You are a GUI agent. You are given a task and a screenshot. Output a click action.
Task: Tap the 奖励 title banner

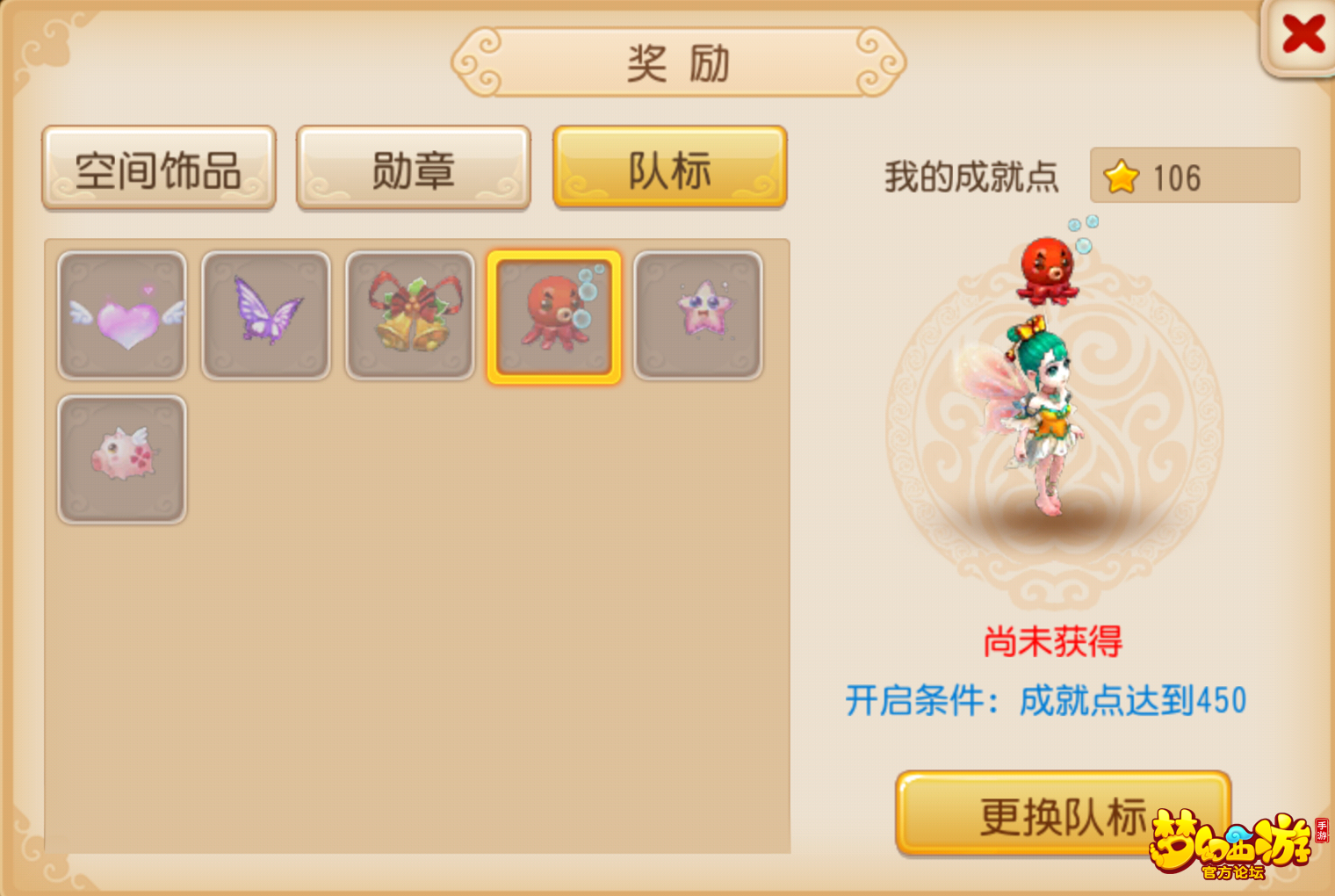[678, 63]
